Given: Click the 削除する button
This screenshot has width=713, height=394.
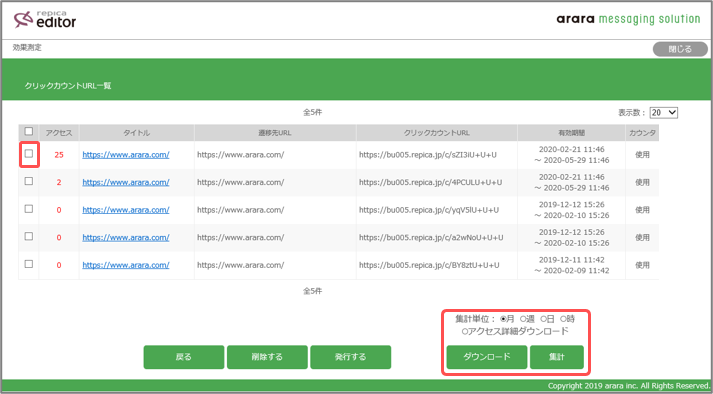Looking at the screenshot, I should tap(267, 357).
